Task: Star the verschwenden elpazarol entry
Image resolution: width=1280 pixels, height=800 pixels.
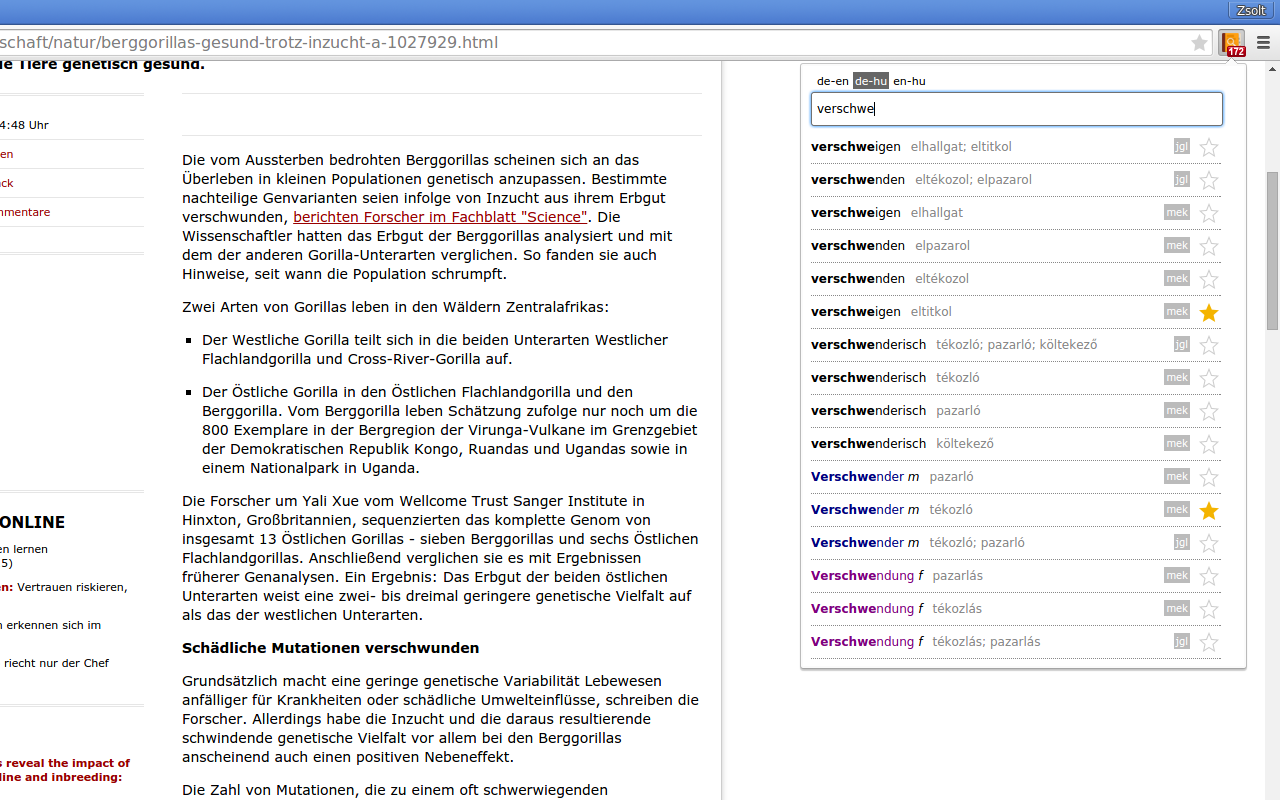Action: coord(1209,246)
